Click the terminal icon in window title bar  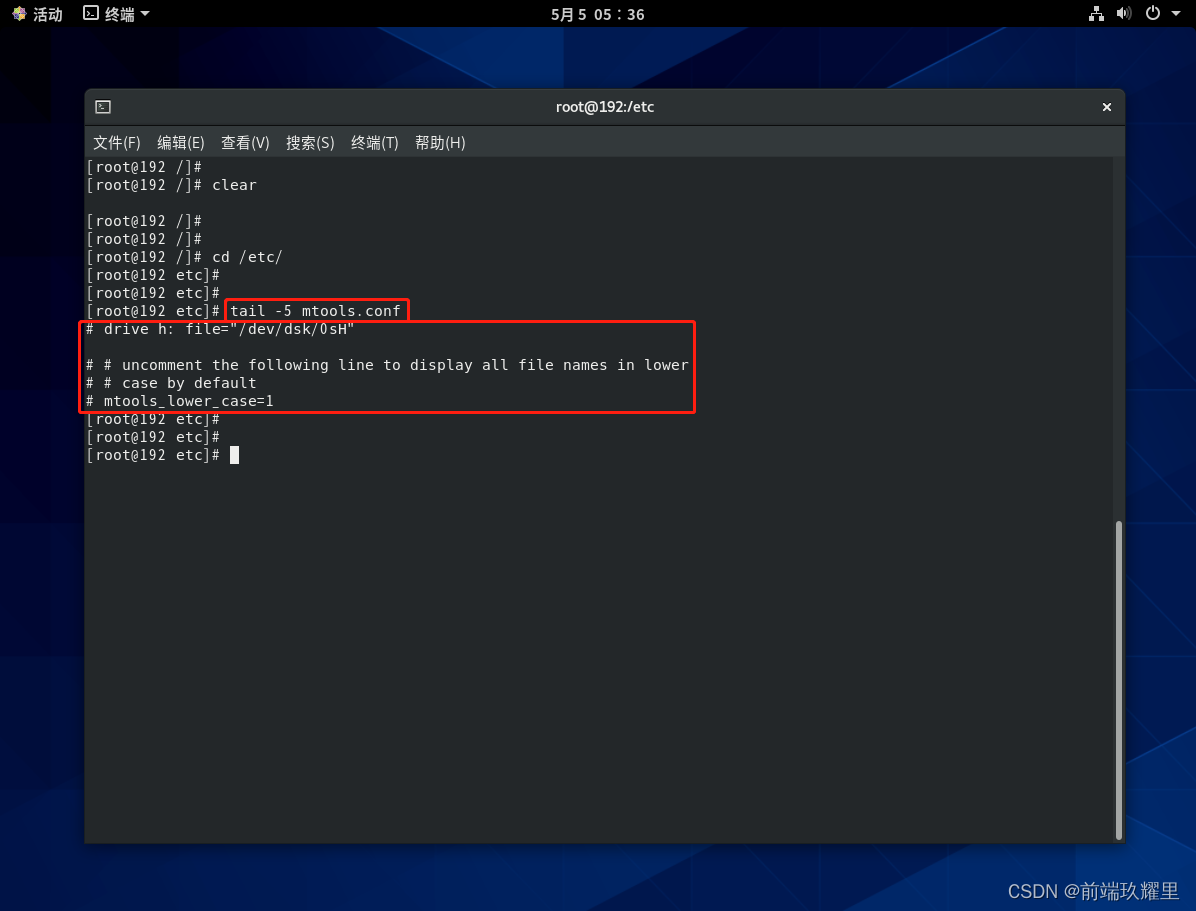click(x=103, y=107)
